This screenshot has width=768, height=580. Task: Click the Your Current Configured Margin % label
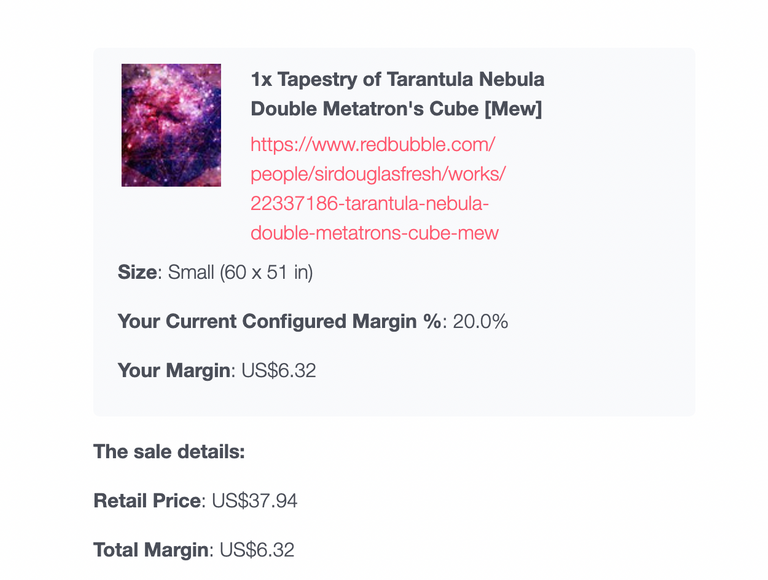(x=279, y=321)
